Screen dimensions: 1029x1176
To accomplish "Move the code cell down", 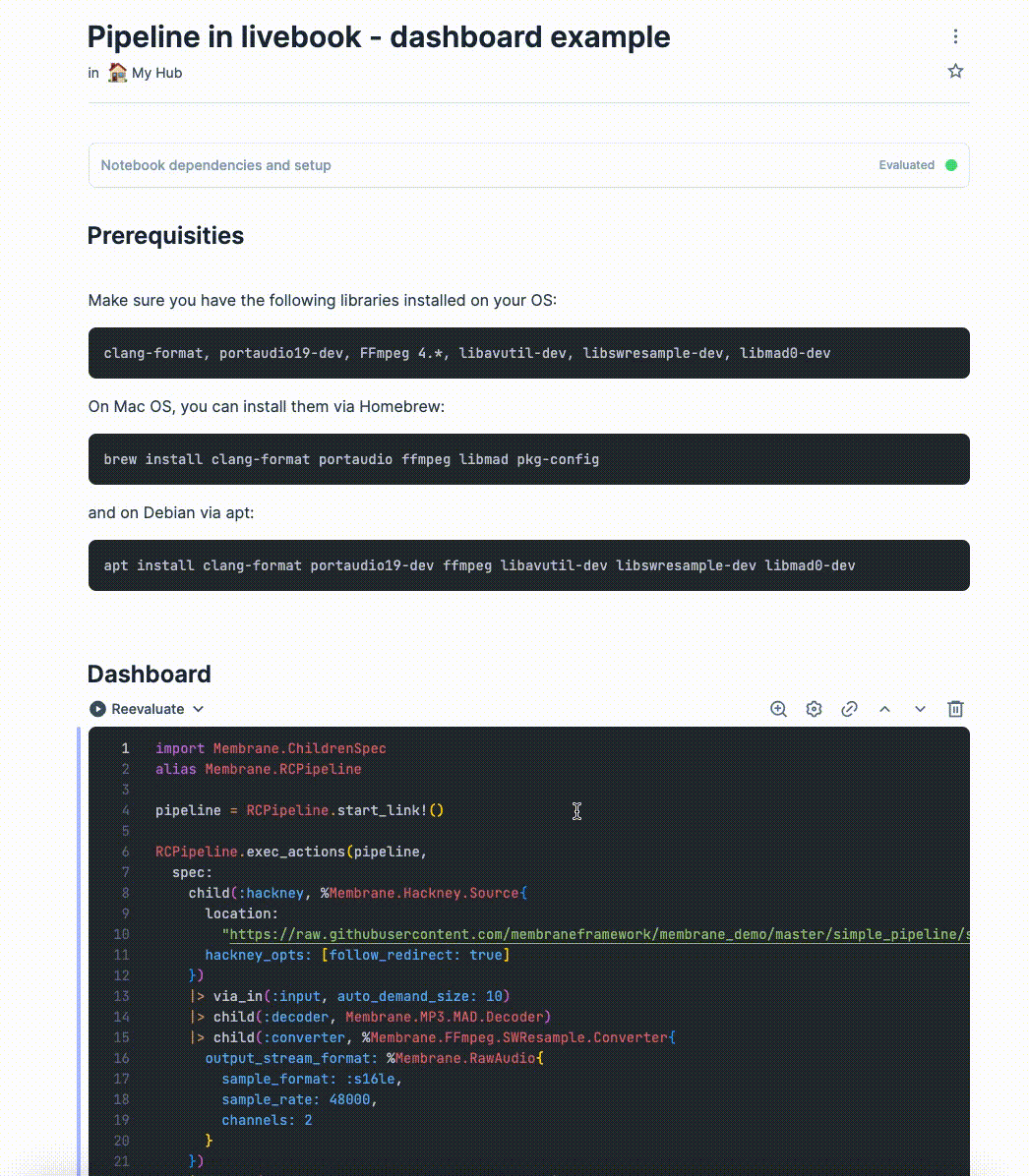I will pyautogui.click(x=920, y=709).
